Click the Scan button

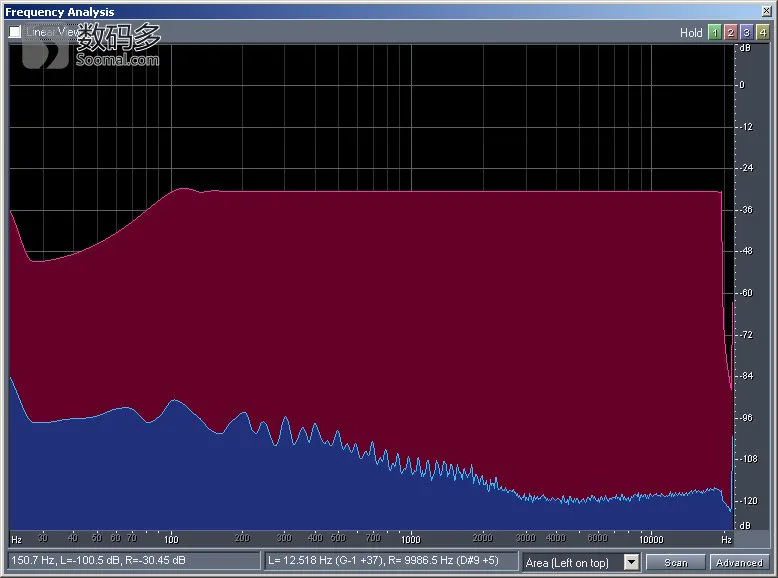coord(675,562)
